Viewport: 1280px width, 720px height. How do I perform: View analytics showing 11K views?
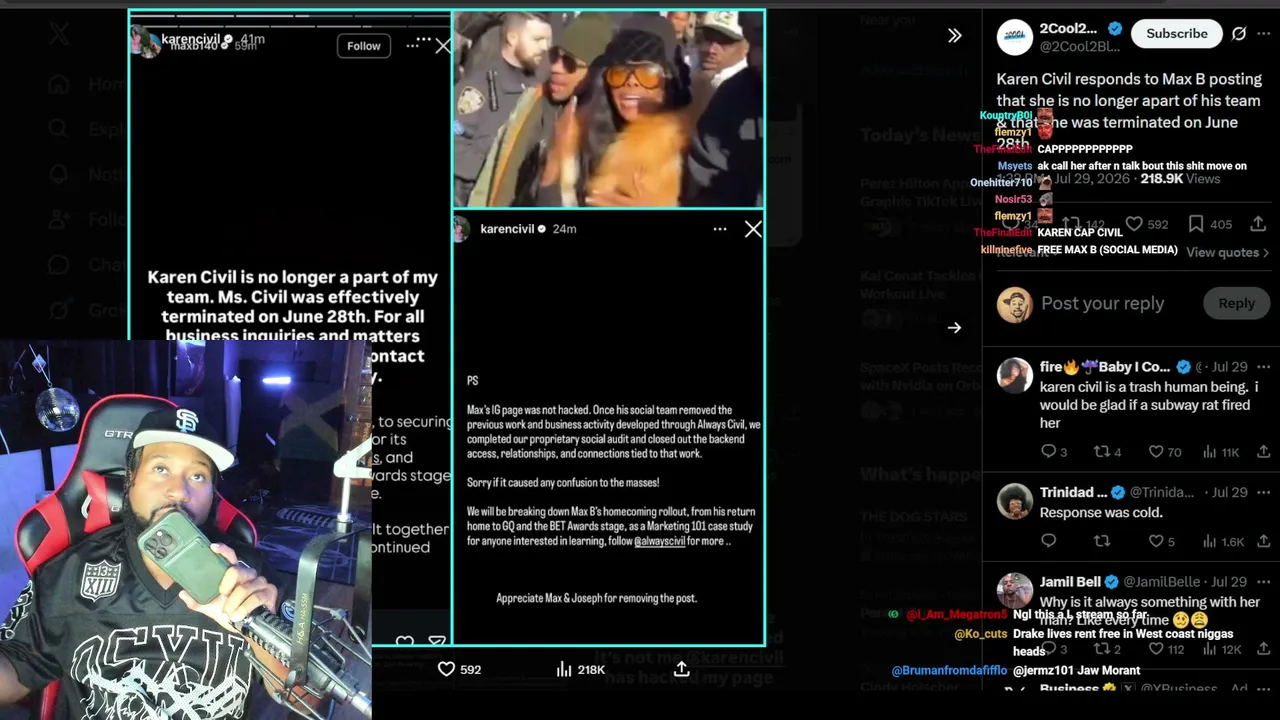pyautogui.click(x=1220, y=452)
